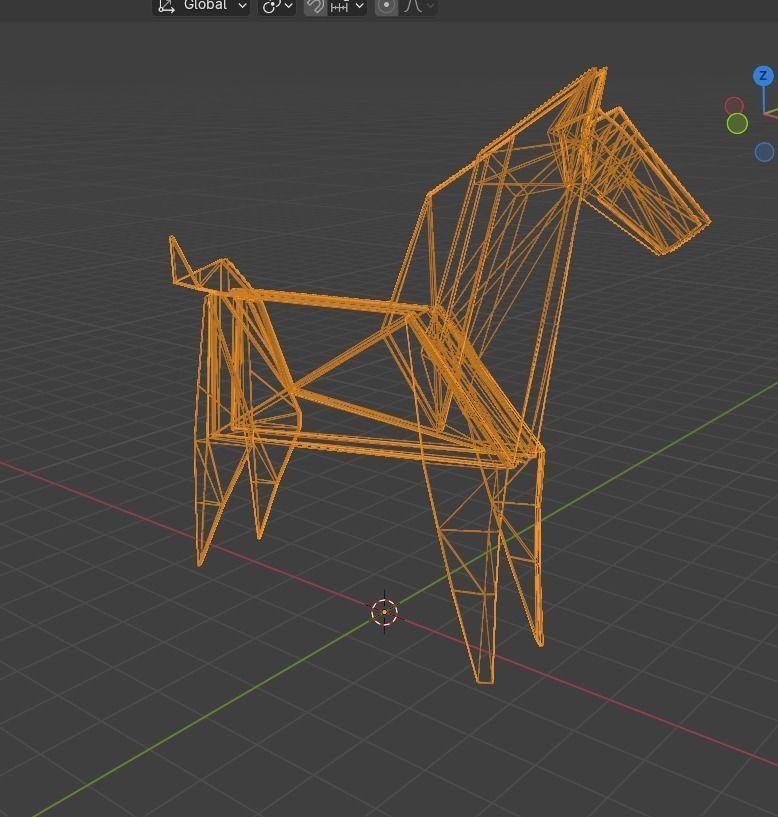Click the wireframe horse tail tip
This screenshot has height=817, width=778.
click(172, 240)
